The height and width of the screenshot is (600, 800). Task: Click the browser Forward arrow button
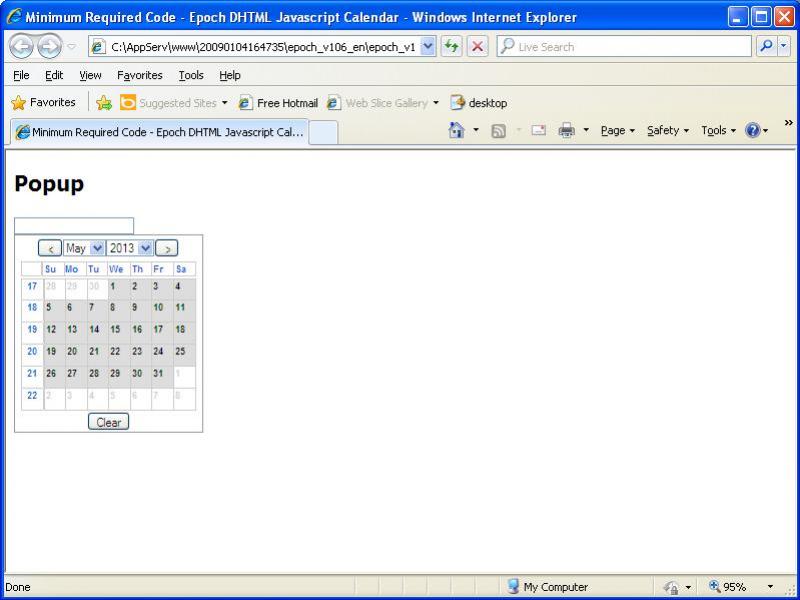click(49, 47)
